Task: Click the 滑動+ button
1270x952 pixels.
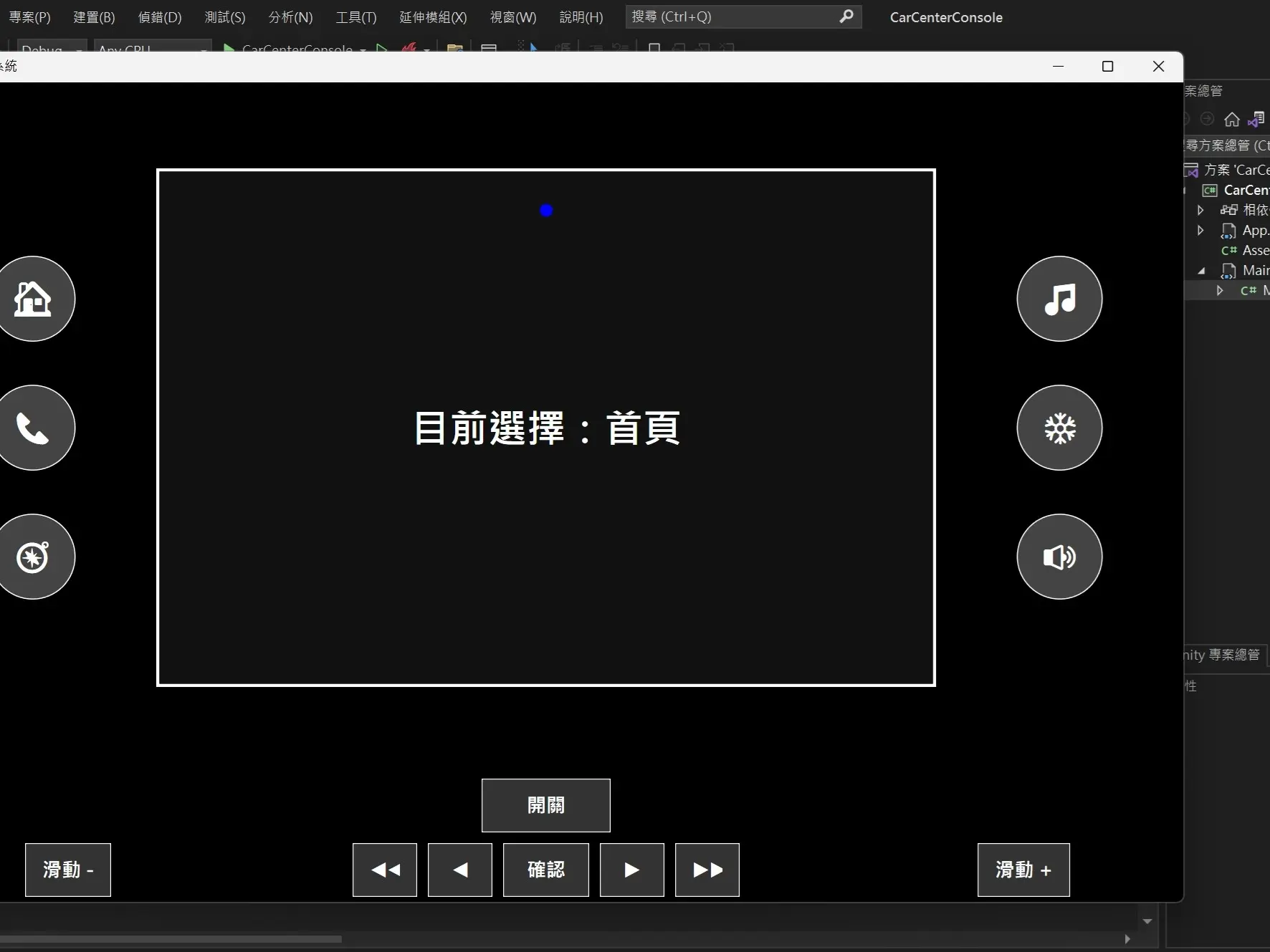Action: pos(1023,870)
